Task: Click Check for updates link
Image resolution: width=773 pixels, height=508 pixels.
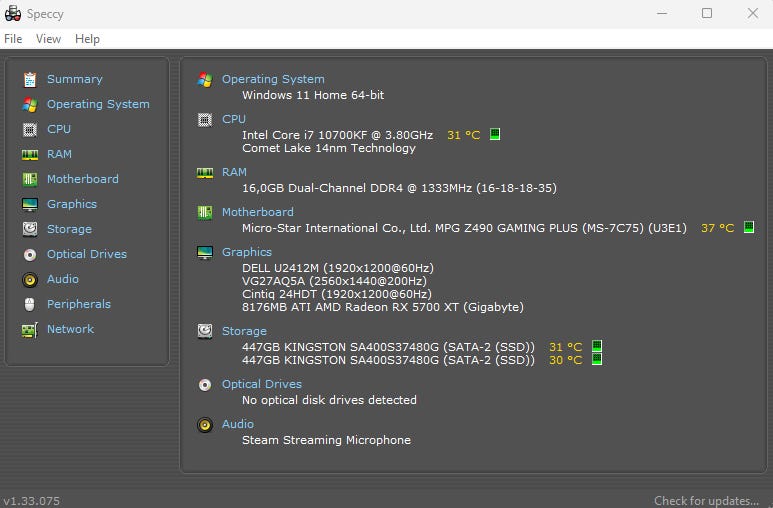Action: pos(706,501)
